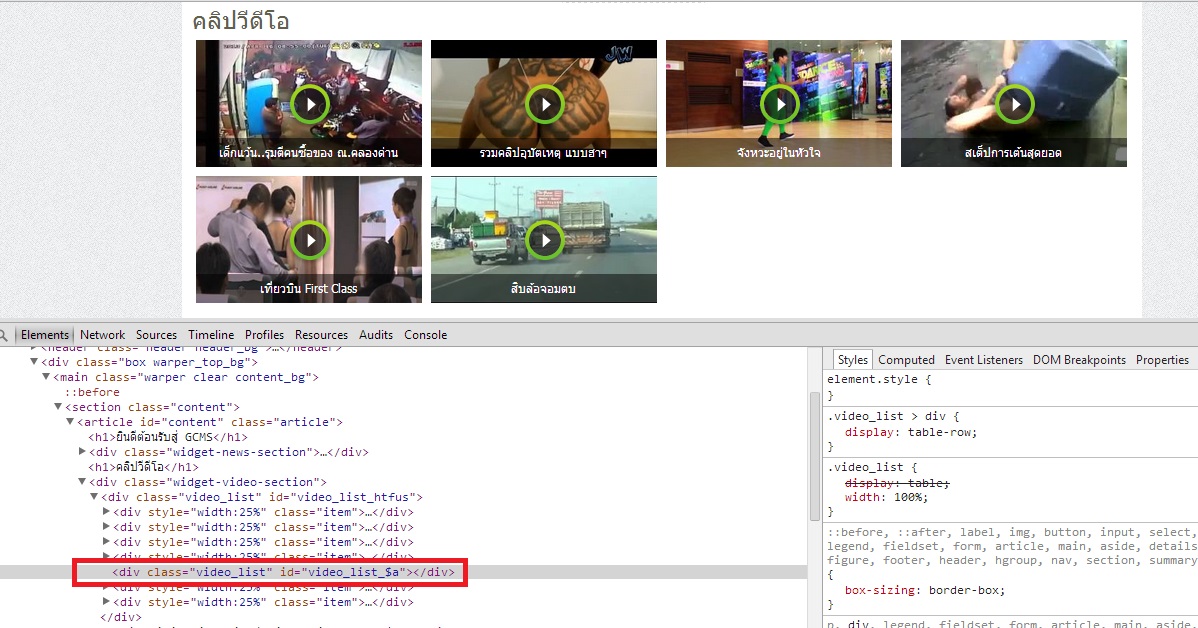1198x628 pixels.
Task: Expand the 'widget-news-section' div node
Action: pos(82,452)
